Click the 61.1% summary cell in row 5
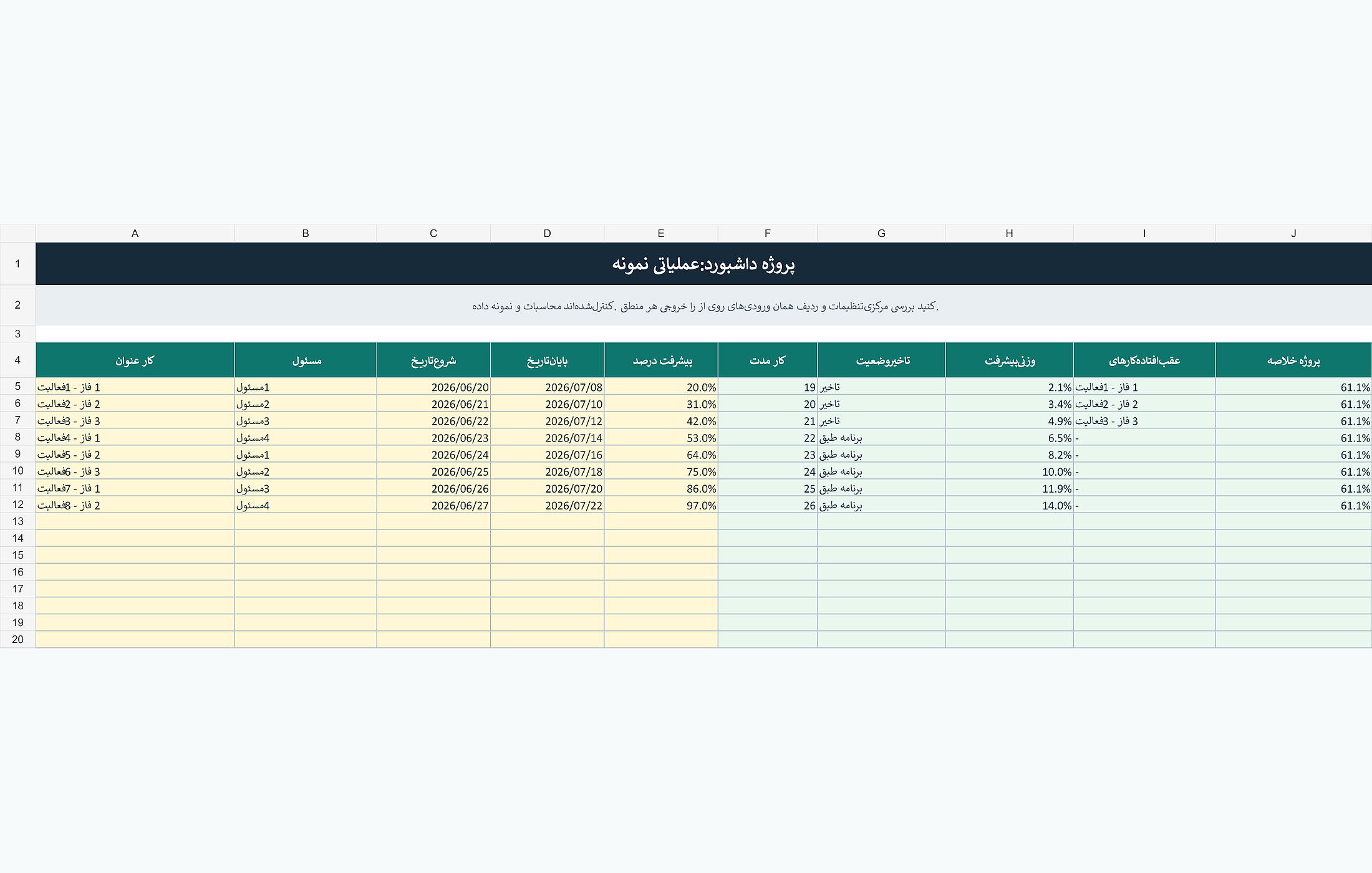This screenshot has width=1372, height=873. (x=1293, y=387)
